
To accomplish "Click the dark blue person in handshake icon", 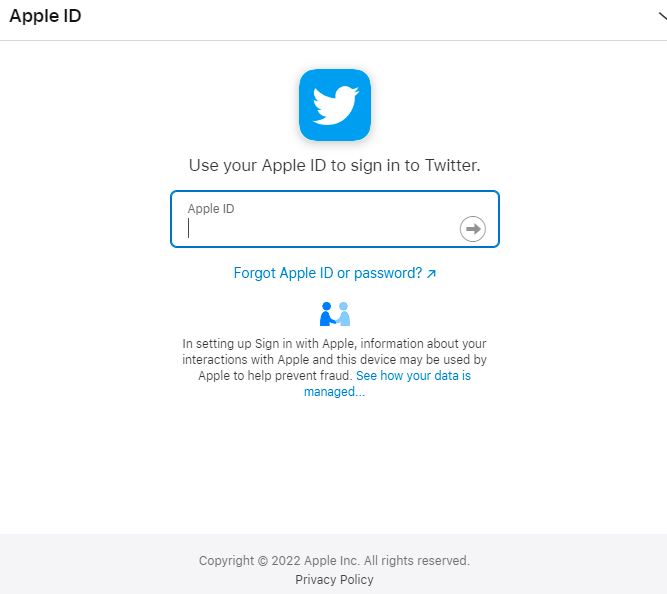I will 327,314.
